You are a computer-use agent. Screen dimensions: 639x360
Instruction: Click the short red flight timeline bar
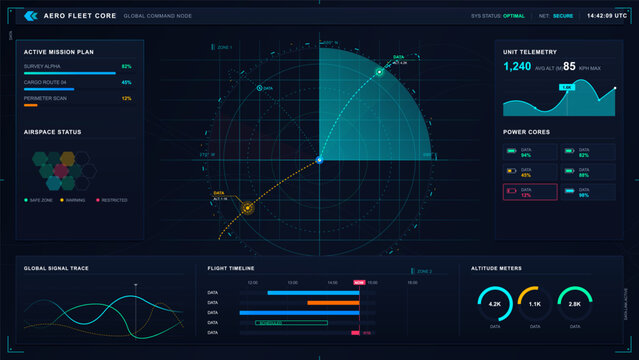pyautogui.click(x=355, y=333)
